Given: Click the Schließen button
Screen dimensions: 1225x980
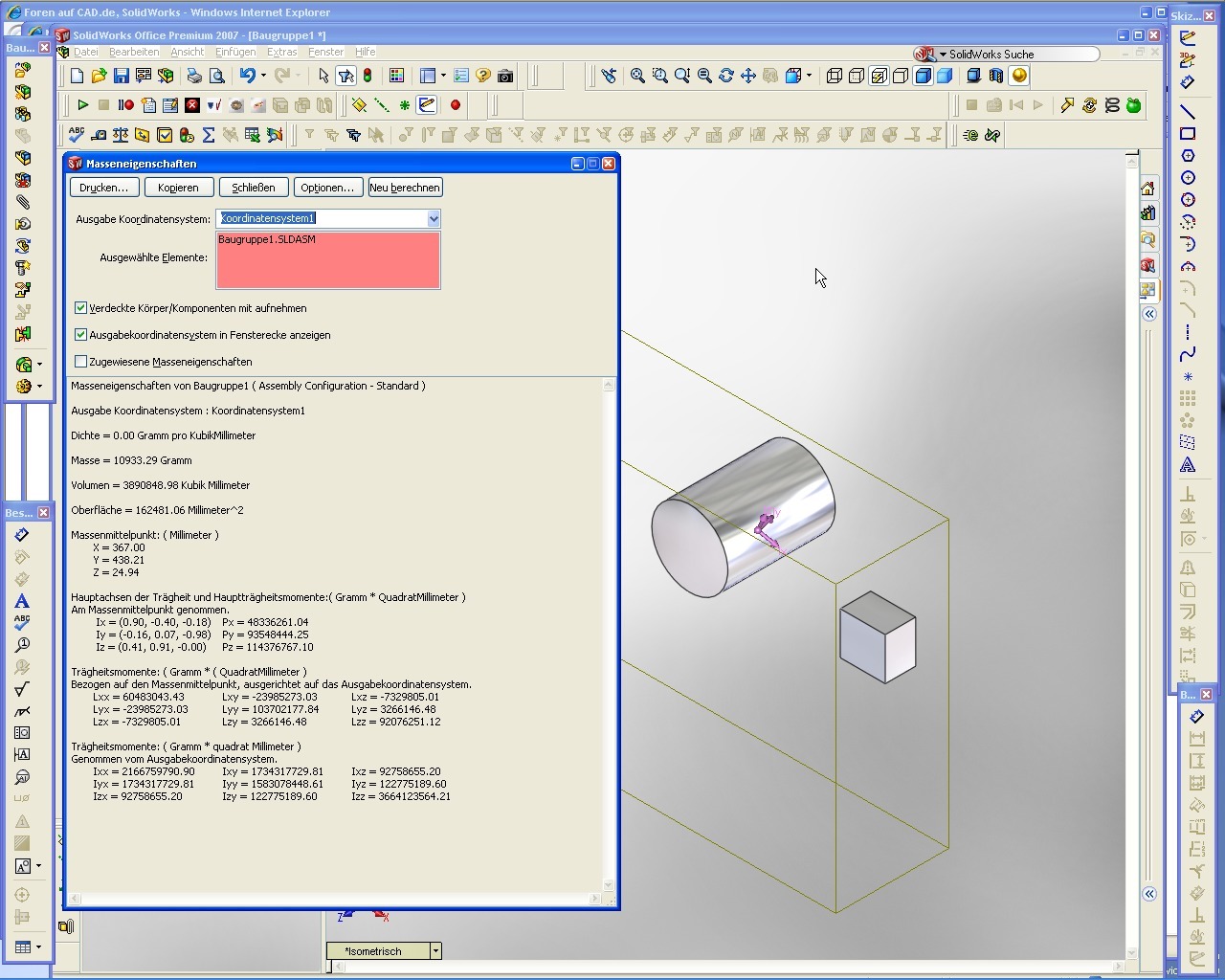Looking at the screenshot, I should click(254, 188).
